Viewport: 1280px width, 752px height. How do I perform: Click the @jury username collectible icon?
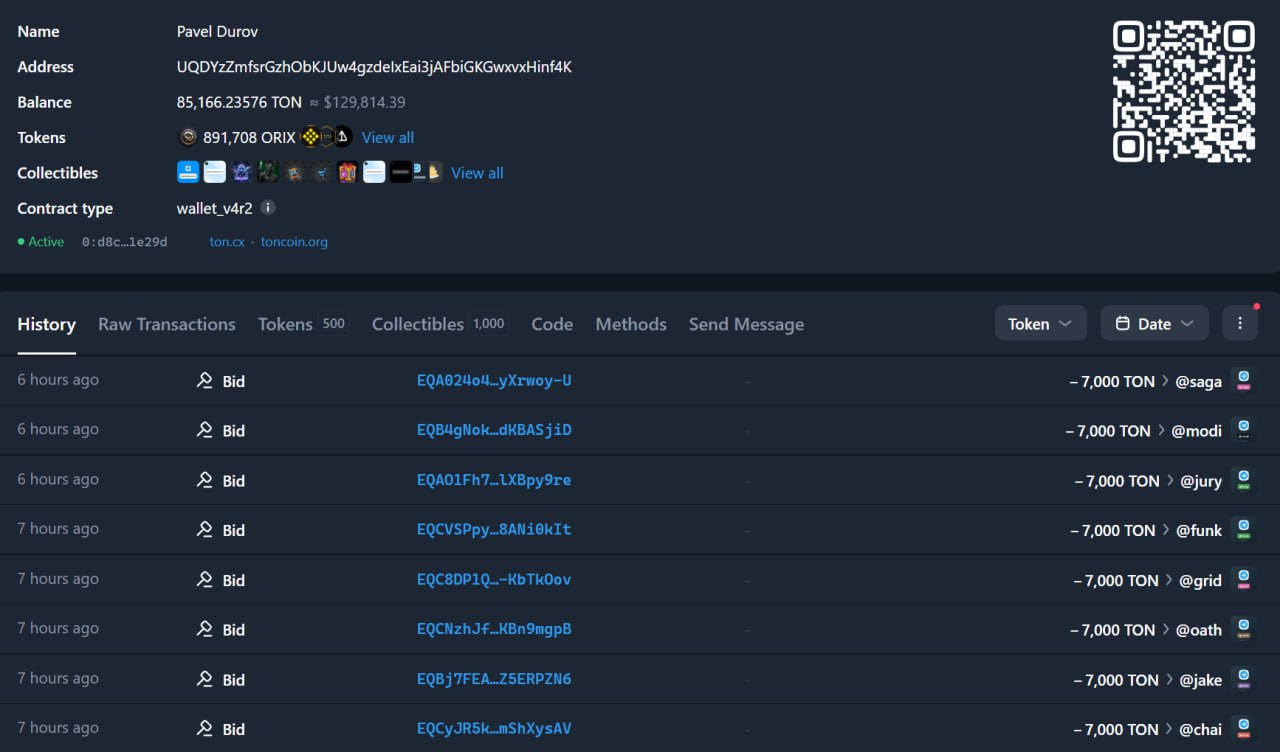point(1243,480)
